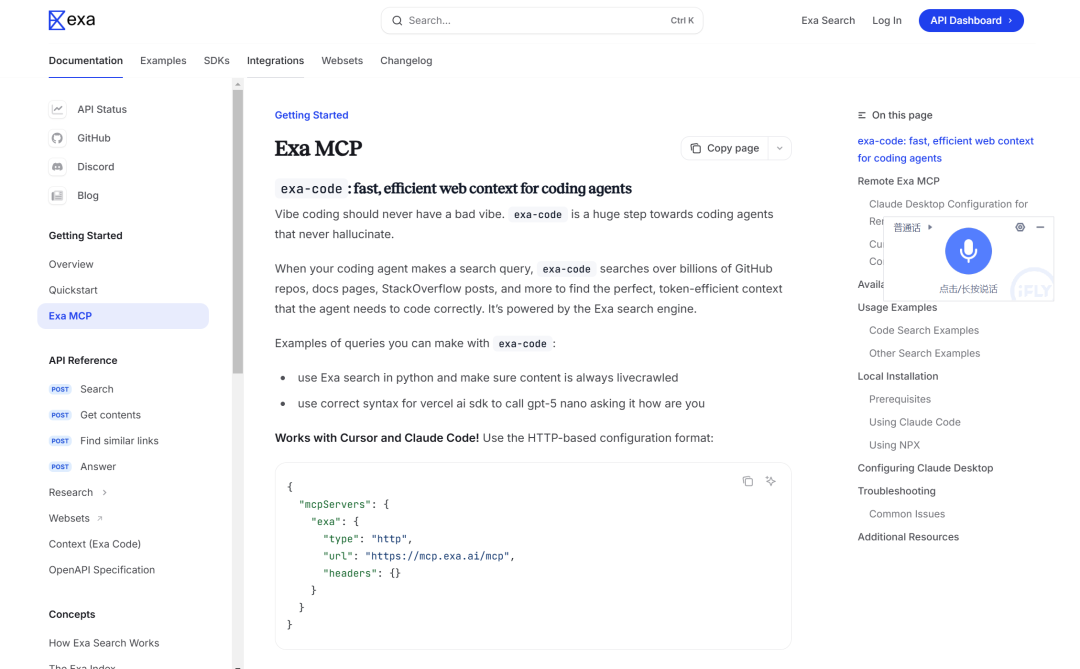Open the API Status chart icon
Screen dimensions: 1080x669
[x=57, y=109]
